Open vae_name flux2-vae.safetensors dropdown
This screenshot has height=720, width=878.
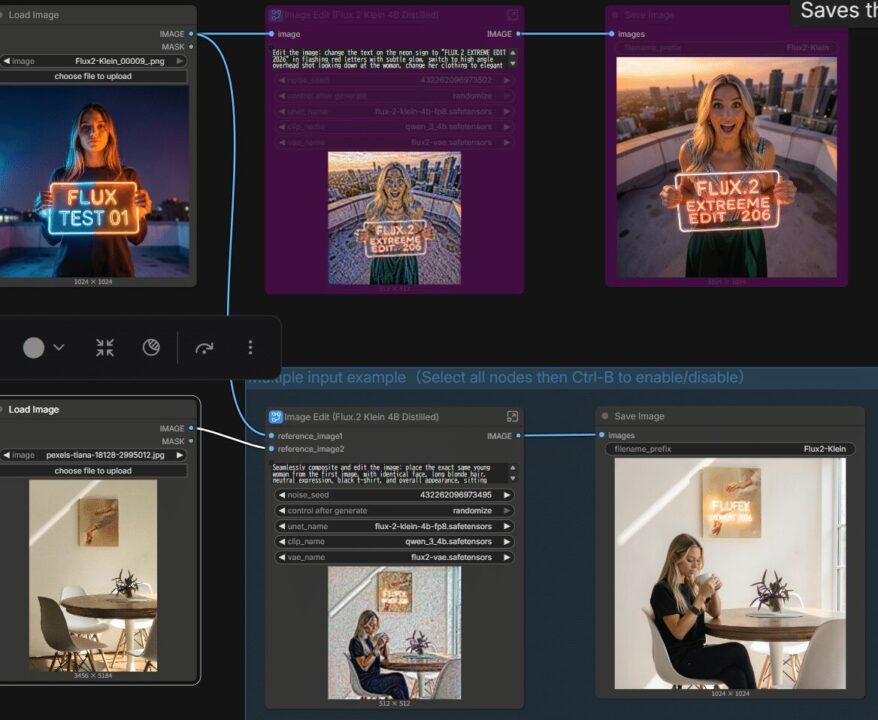(394, 557)
